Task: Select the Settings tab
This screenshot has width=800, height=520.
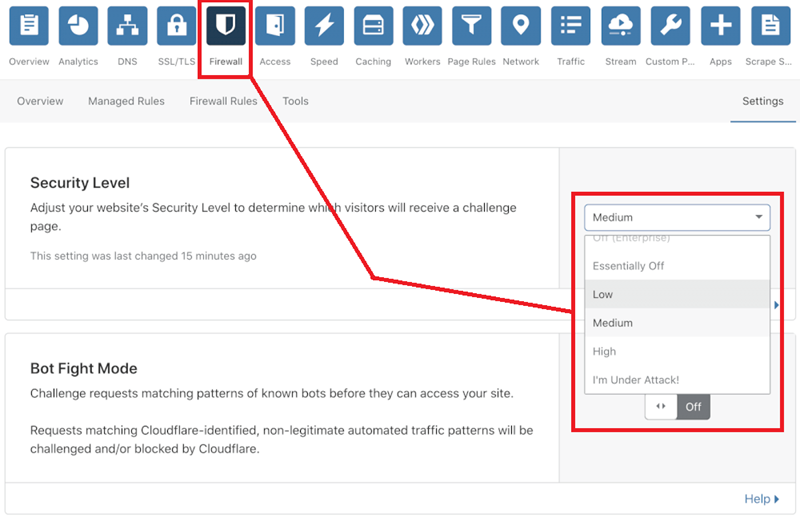Action: [763, 101]
